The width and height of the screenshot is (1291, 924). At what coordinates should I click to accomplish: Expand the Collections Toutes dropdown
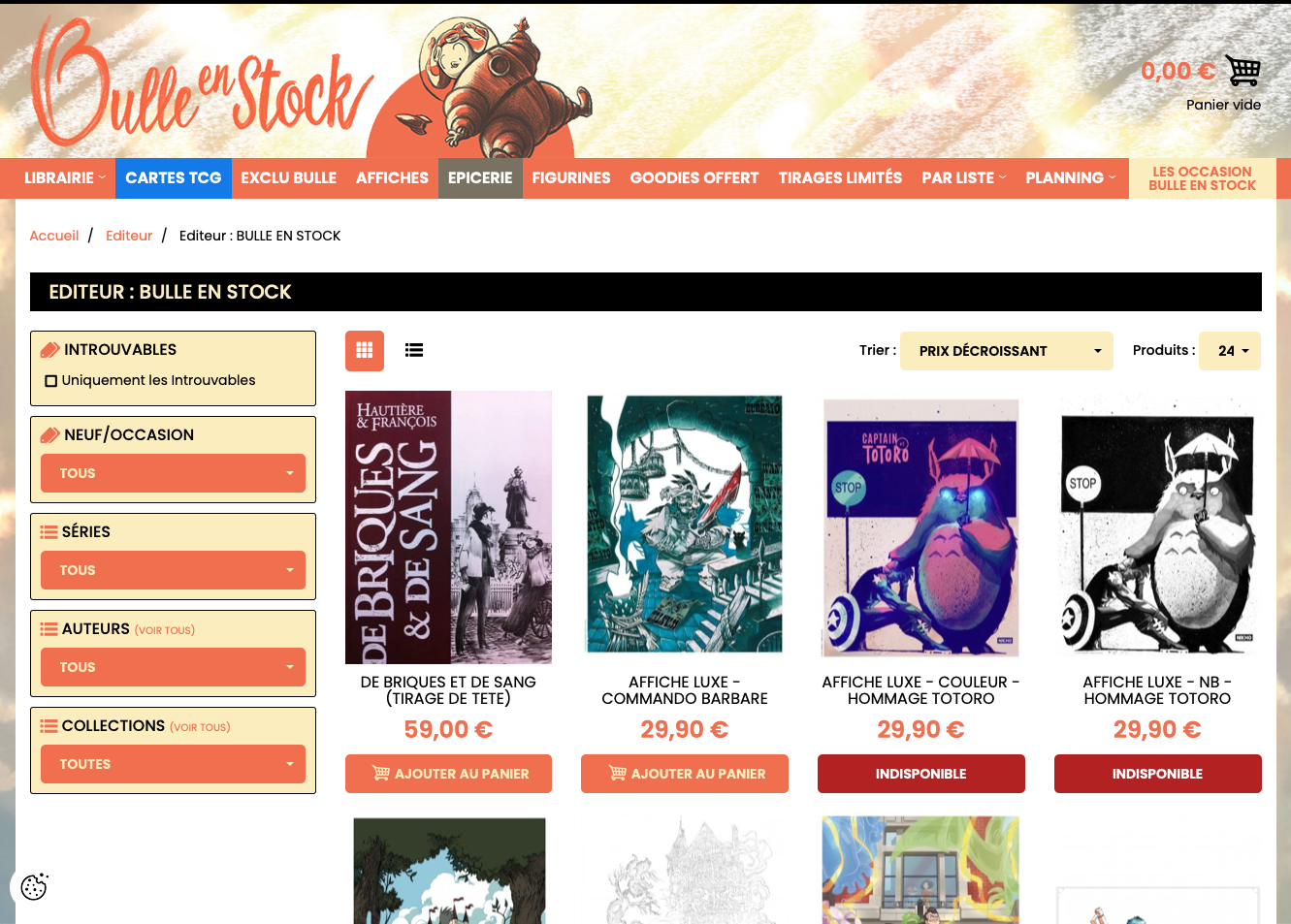click(174, 764)
